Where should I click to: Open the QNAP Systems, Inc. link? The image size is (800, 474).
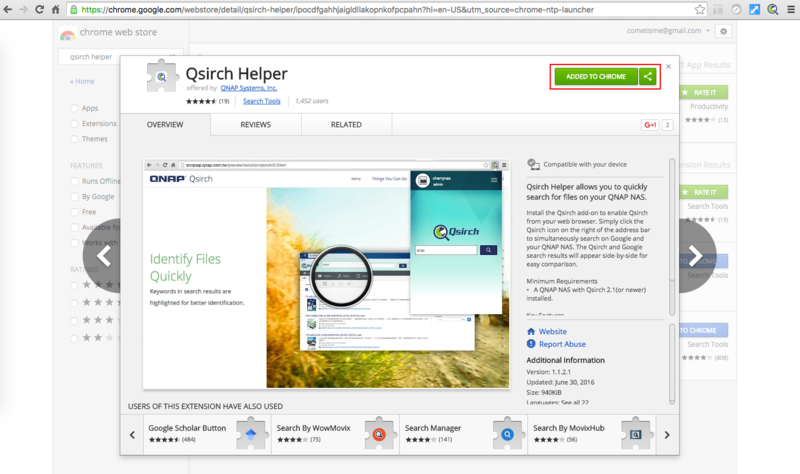pyautogui.click(x=248, y=88)
